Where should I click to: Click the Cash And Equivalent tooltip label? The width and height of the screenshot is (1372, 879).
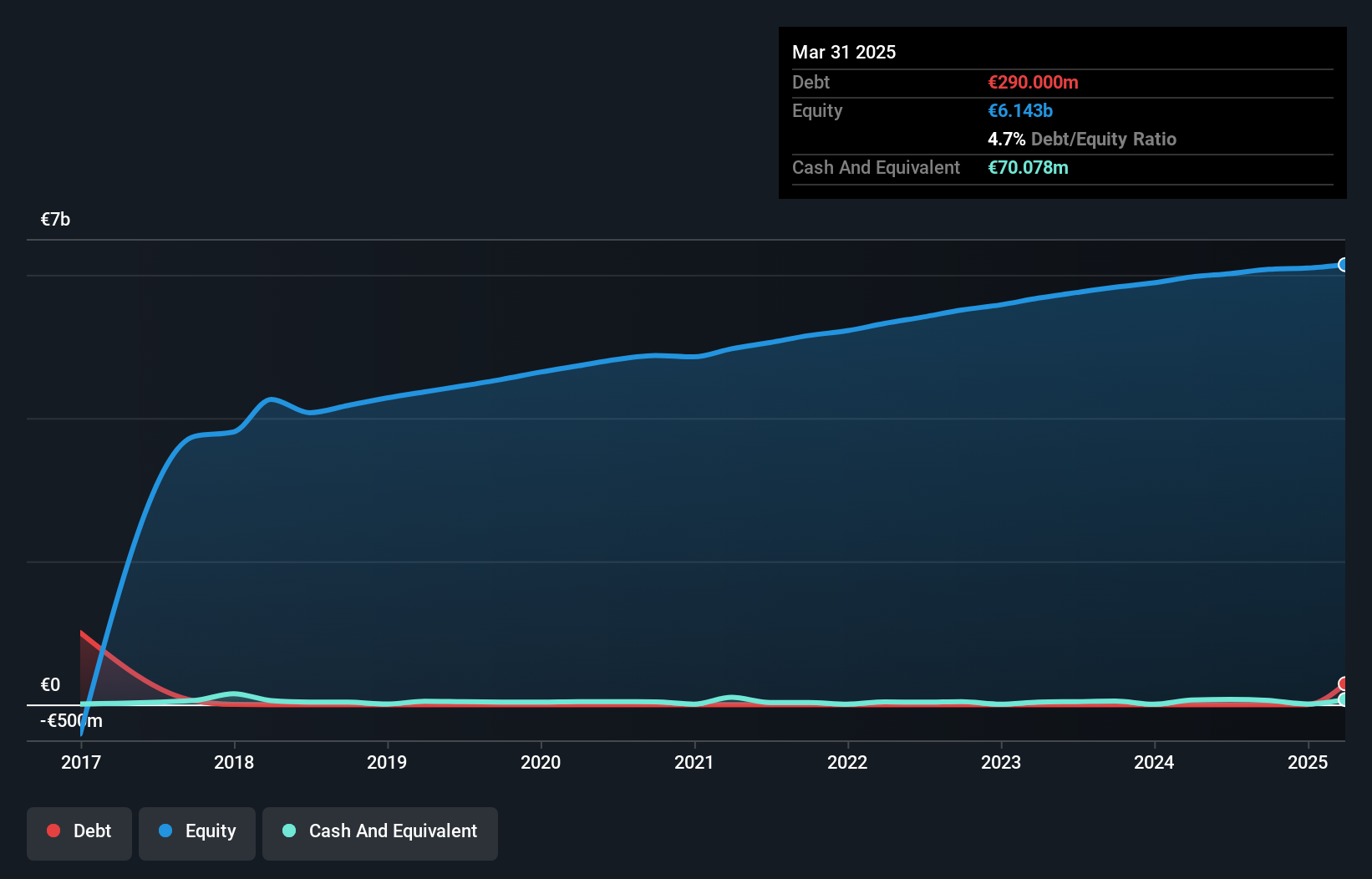[876, 167]
